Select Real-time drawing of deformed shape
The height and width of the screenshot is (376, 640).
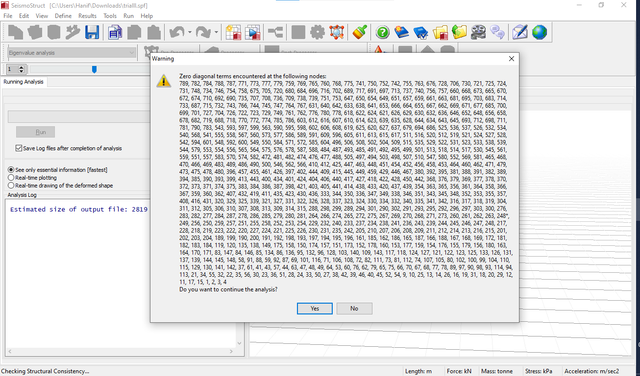(x=11, y=185)
